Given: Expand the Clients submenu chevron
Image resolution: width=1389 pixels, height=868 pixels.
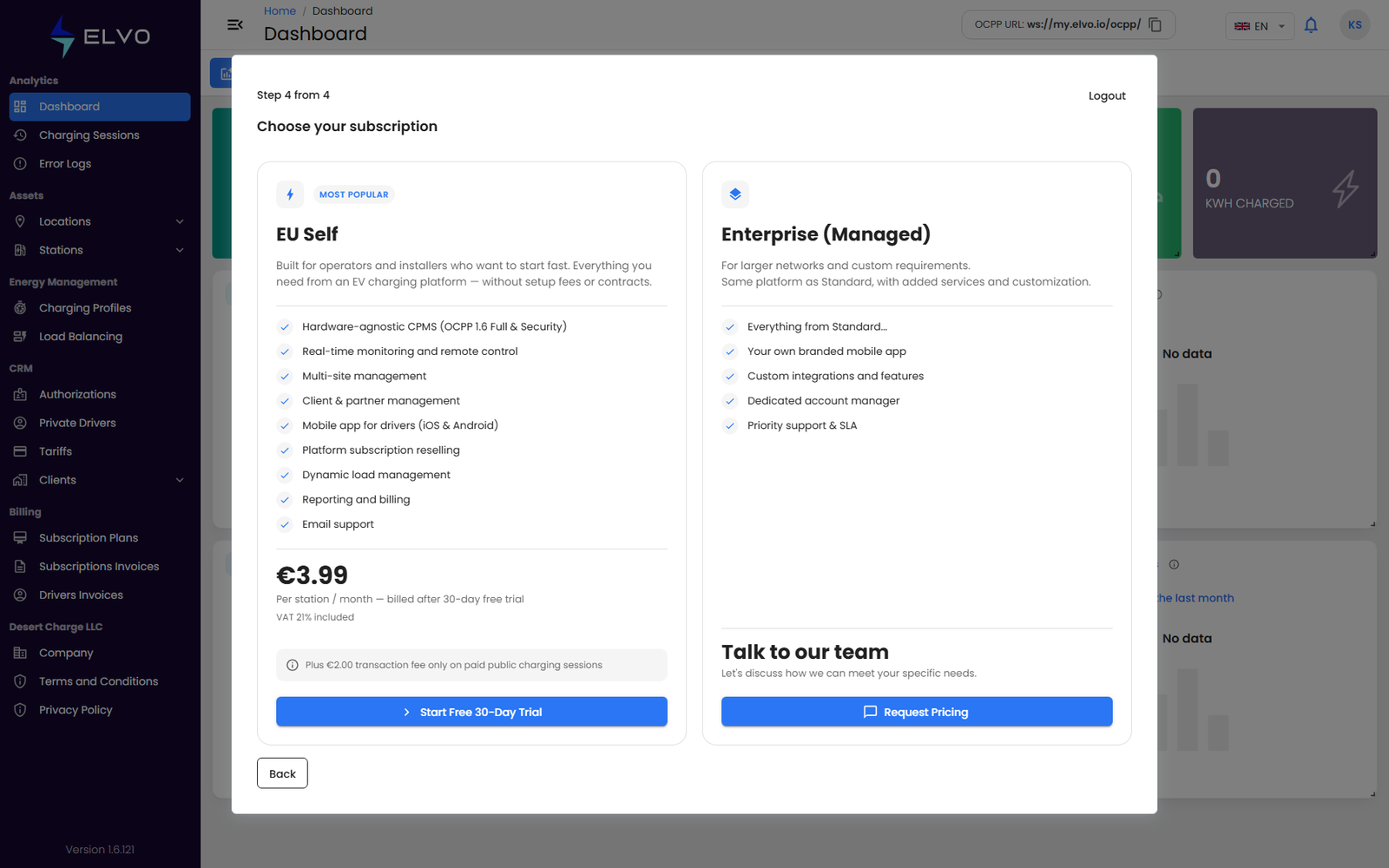Looking at the screenshot, I should [180, 480].
